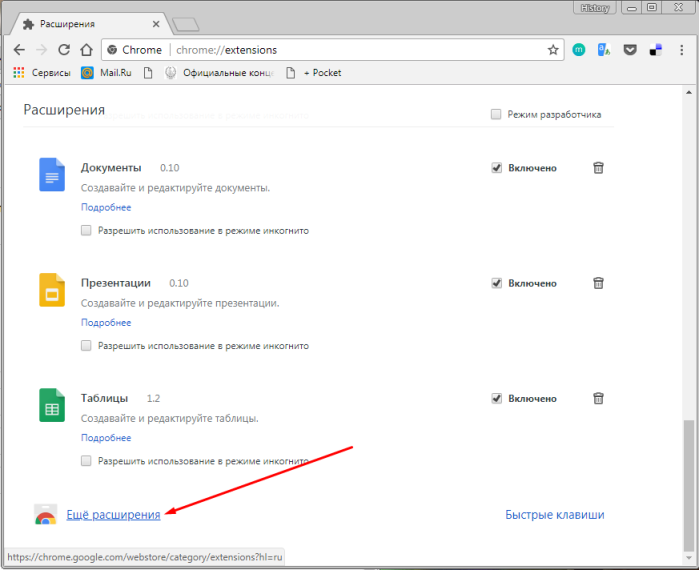Remove the Таблицы extension with trash icon
The width and height of the screenshot is (699, 570).
pos(598,398)
